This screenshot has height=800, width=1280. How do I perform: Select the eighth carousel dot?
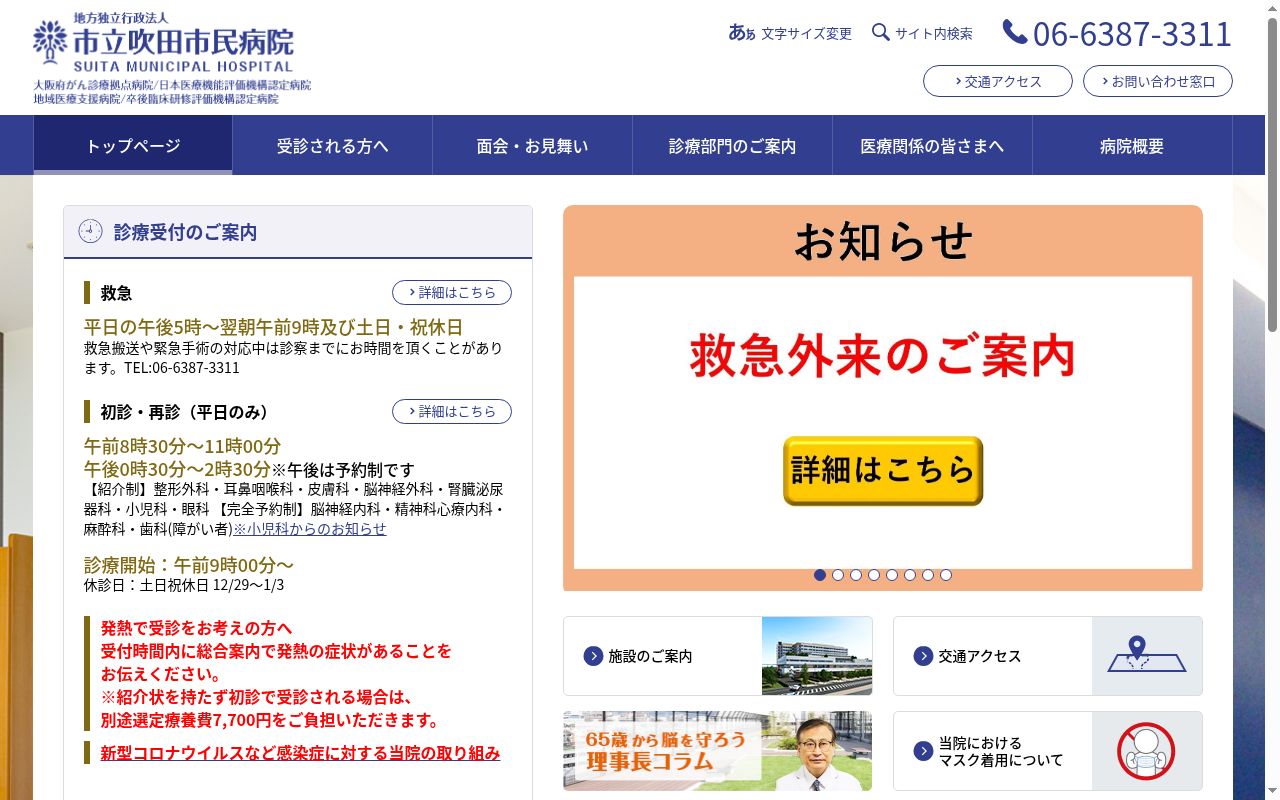click(946, 575)
